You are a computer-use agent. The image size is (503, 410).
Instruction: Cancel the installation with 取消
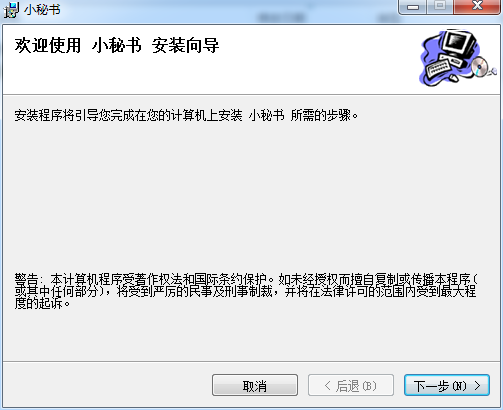[x=255, y=385]
